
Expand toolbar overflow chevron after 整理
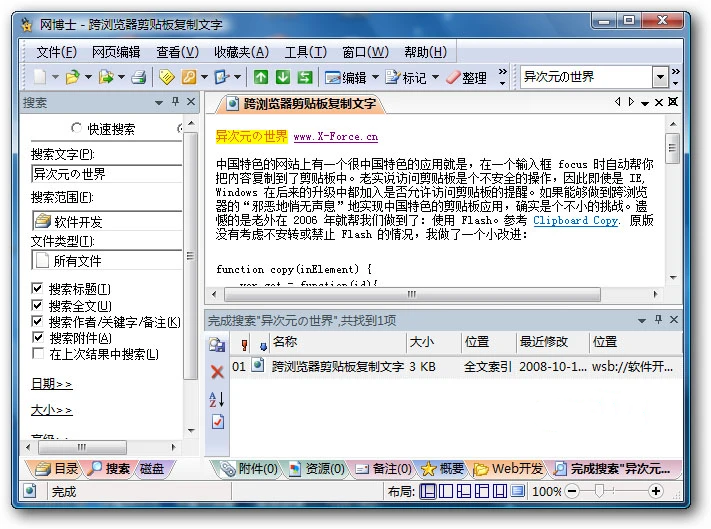(502, 77)
